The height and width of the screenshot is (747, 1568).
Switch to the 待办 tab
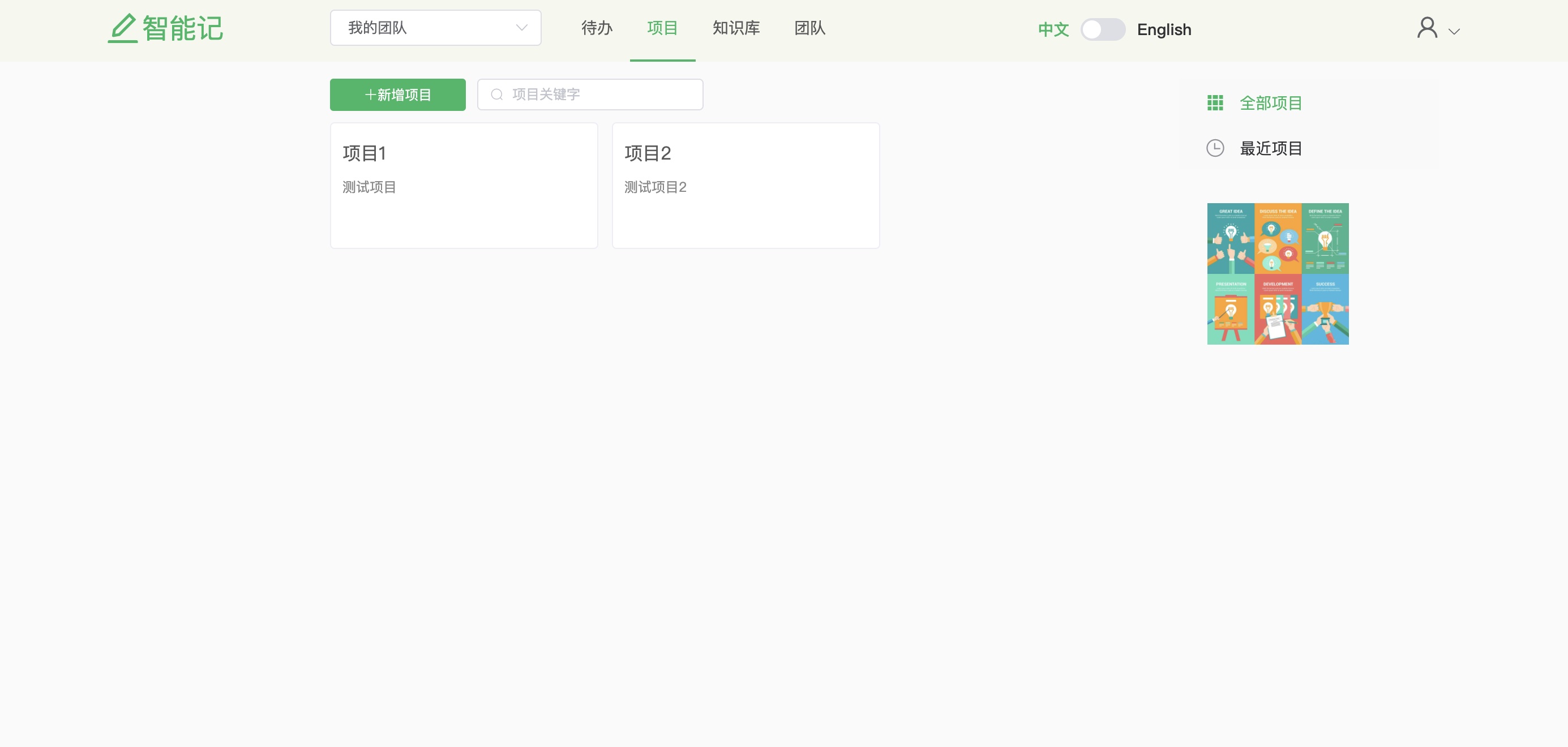(x=597, y=28)
